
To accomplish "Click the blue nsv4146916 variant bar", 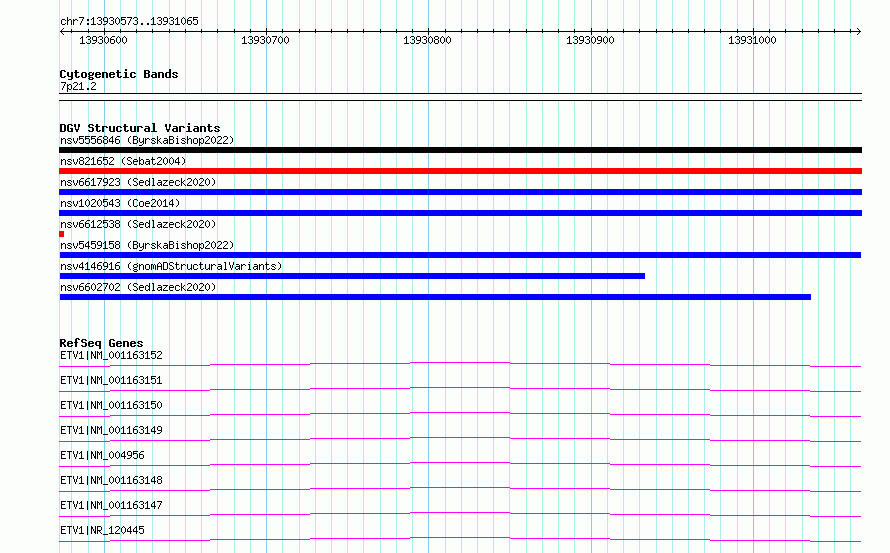I will tap(352, 276).
